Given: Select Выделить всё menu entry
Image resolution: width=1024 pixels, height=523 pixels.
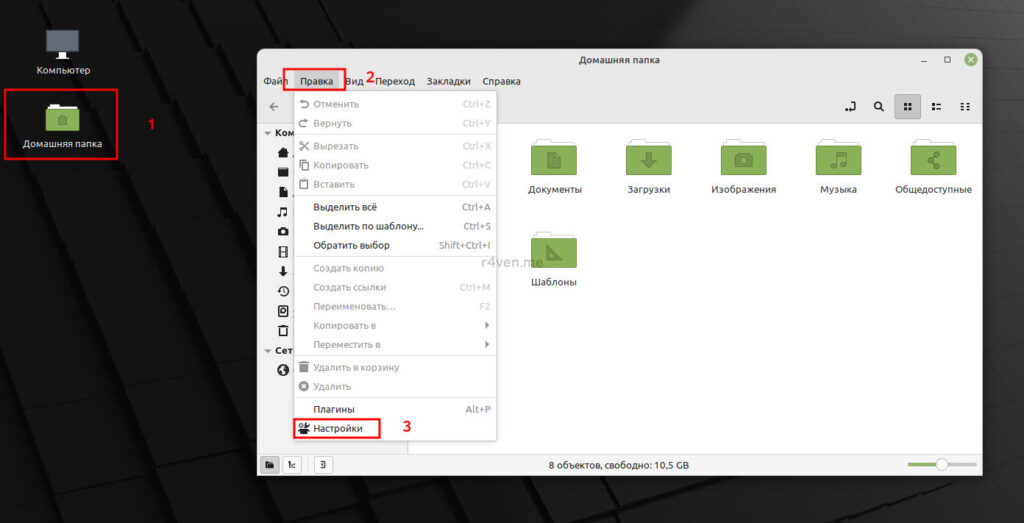Looking at the screenshot, I should point(345,207).
